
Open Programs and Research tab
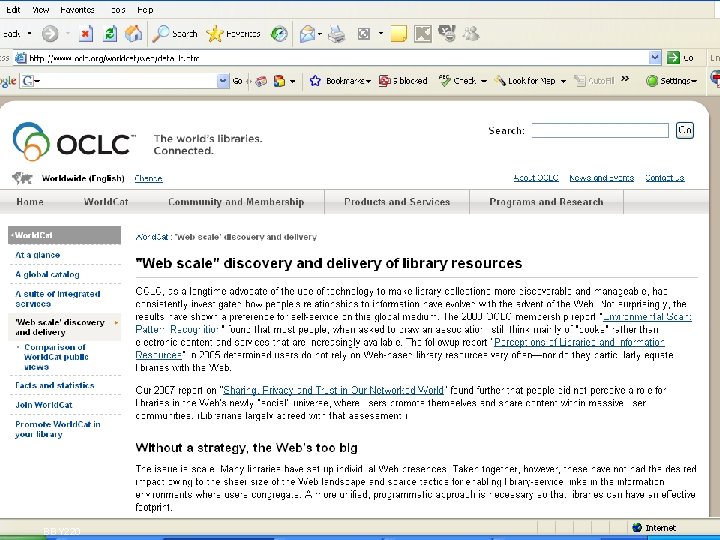[x=546, y=202]
